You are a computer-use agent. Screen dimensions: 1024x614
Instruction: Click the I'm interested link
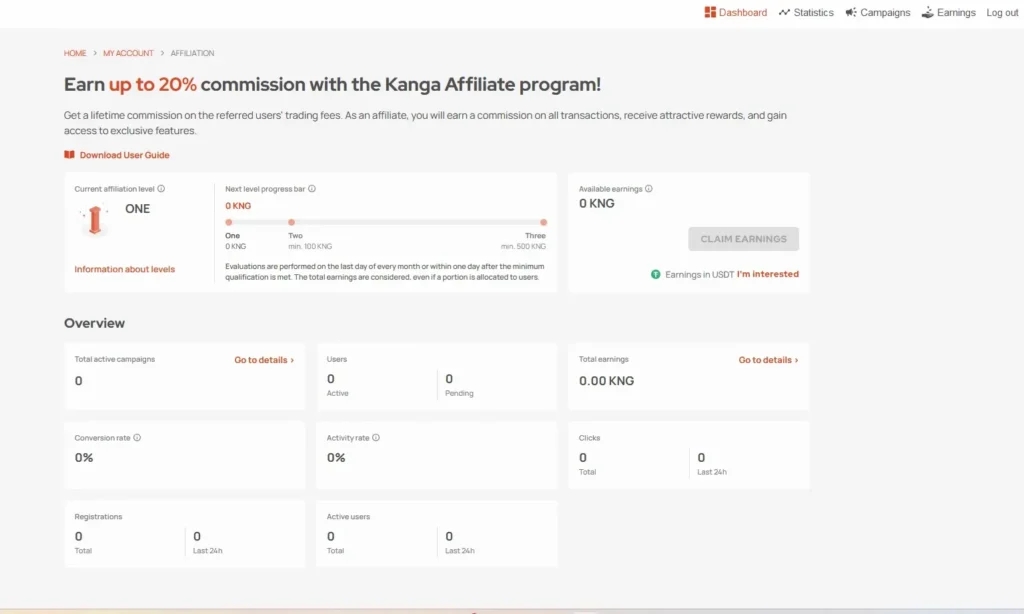768,274
